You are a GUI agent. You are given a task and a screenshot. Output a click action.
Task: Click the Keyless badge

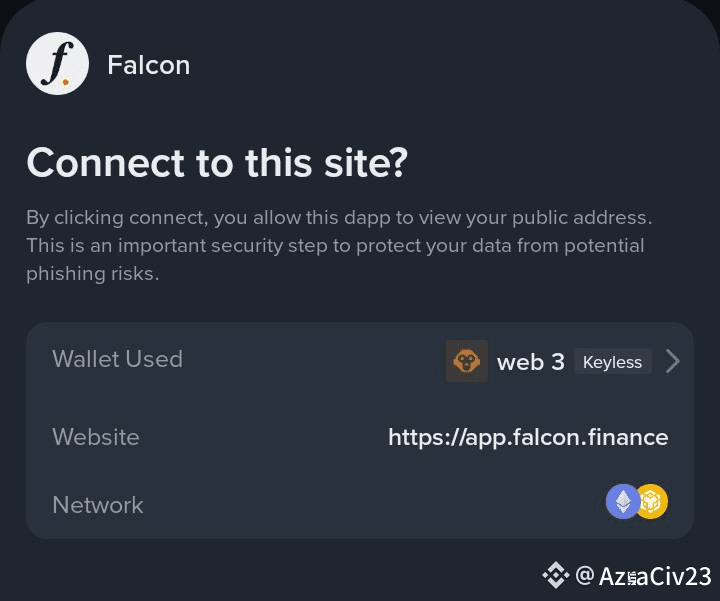tap(612, 362)
